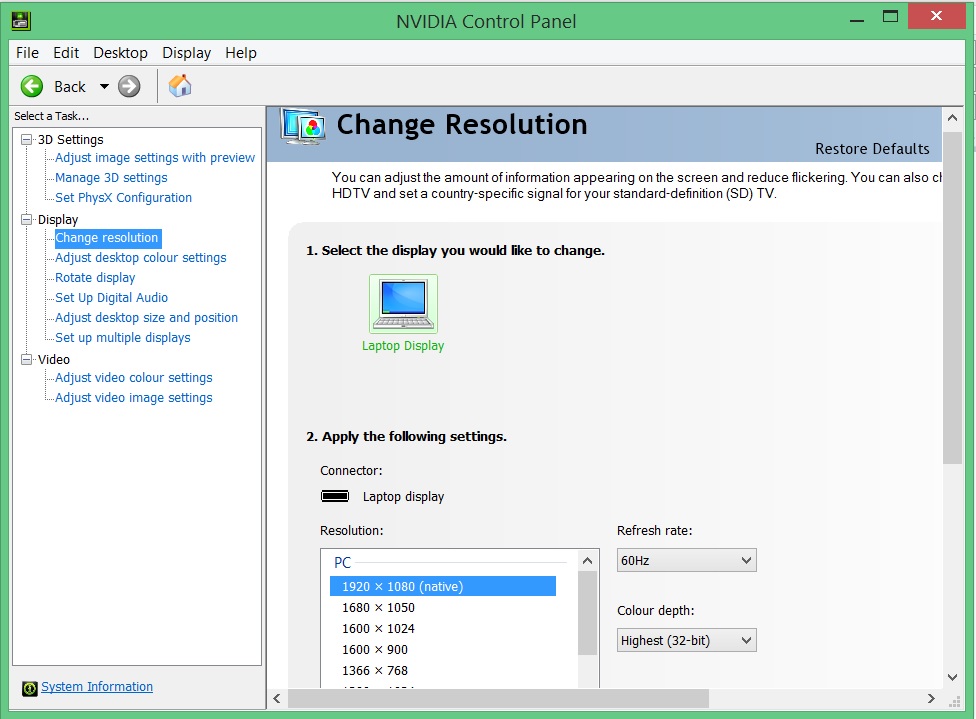Click the resolution list scroll-up arrow
This screenshot has height=719, width=976.
point(588,561)
